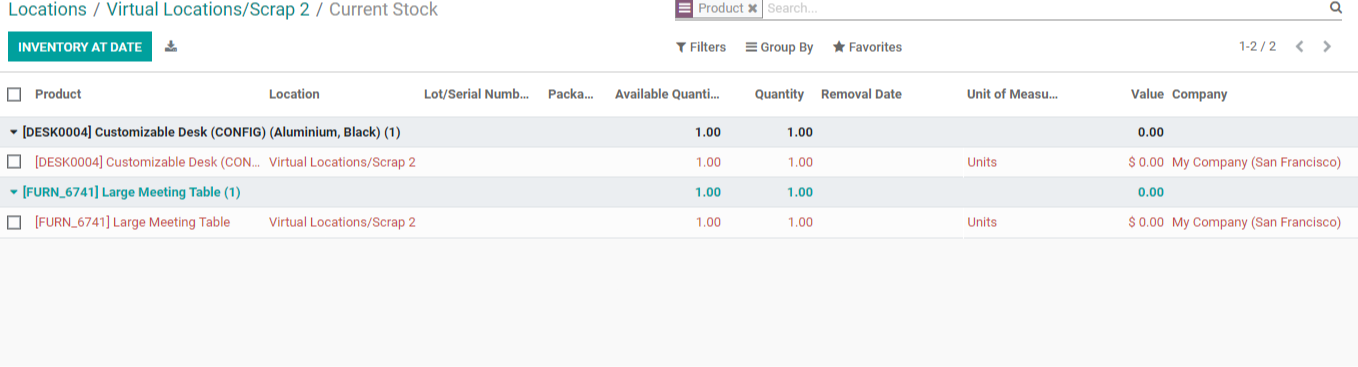
Task: Click the download export icon
Action: pyautogui.click(x=171, y=46)
